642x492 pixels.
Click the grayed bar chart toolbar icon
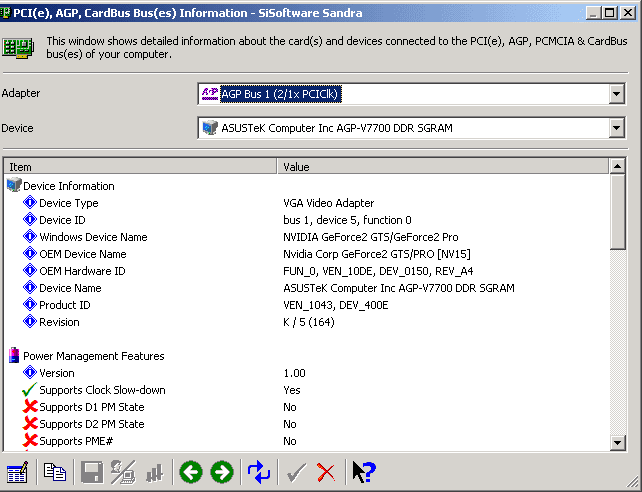(x=155, y=473)
